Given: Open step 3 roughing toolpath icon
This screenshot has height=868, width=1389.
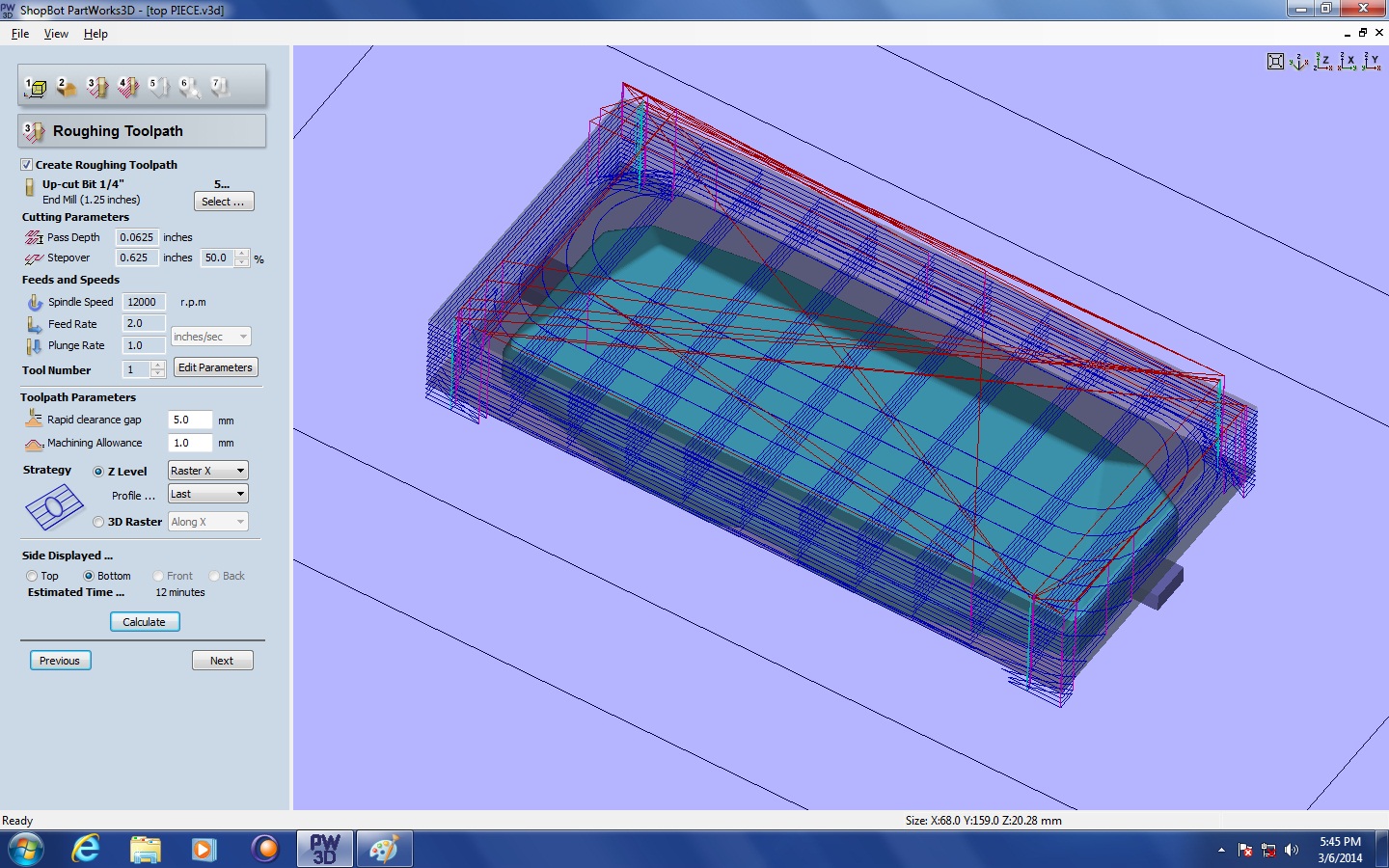Looking at the screenshot, I should click(96, 88).
